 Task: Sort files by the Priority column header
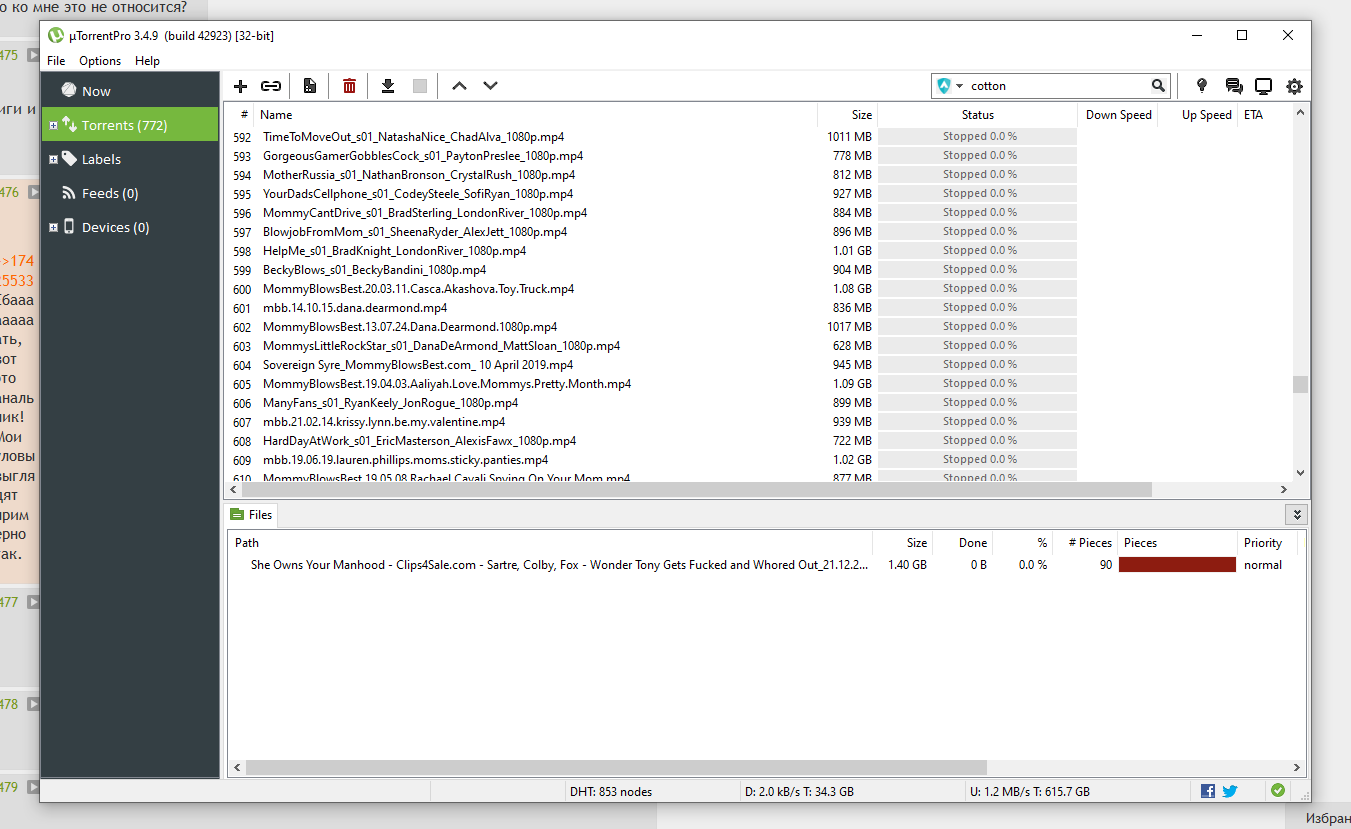pos(1267,543)
